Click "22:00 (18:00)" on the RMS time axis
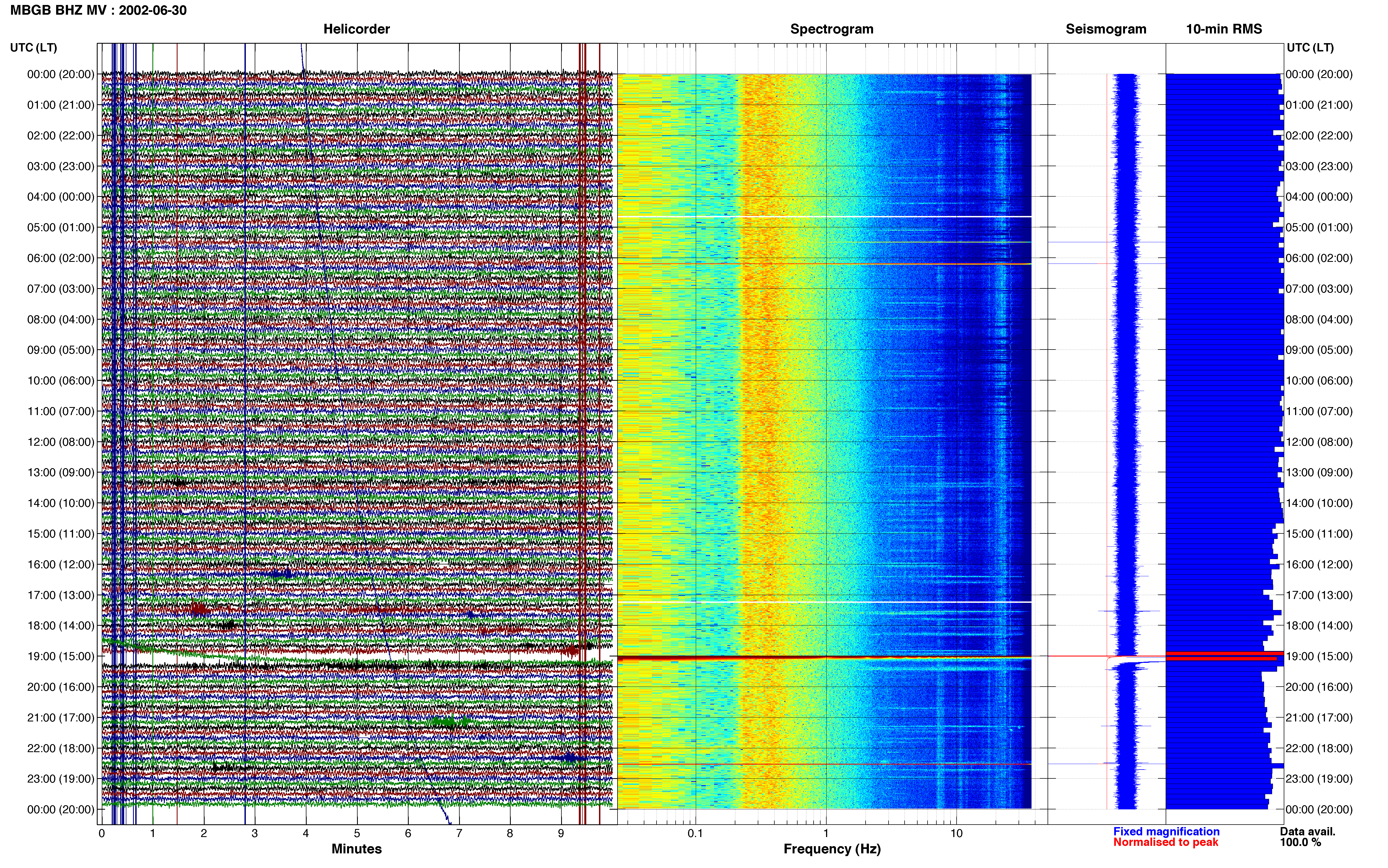1388x868 pixels. tap(1319, 749)
